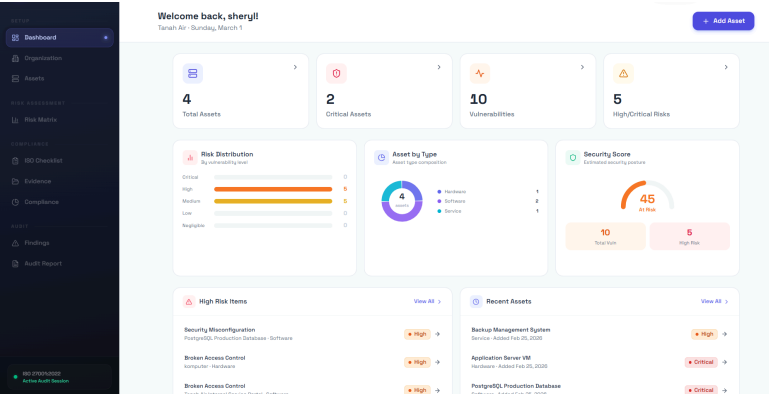Open the Application Server VM asset
The image size is (772, 397).
point(600,362)
